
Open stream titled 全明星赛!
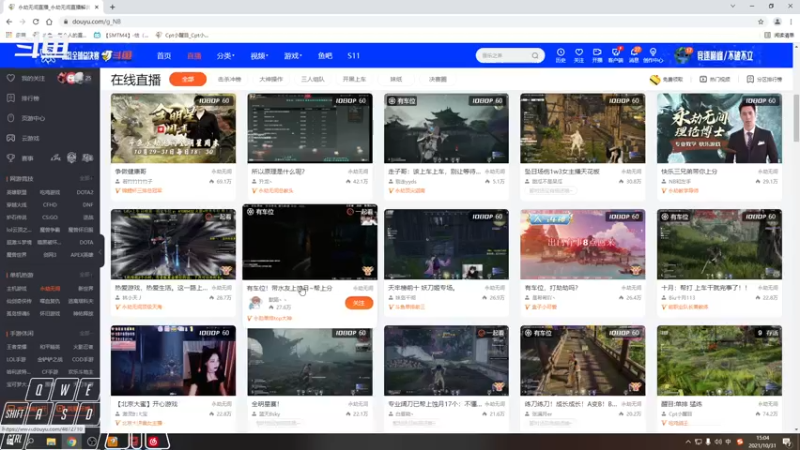point(266,404)
